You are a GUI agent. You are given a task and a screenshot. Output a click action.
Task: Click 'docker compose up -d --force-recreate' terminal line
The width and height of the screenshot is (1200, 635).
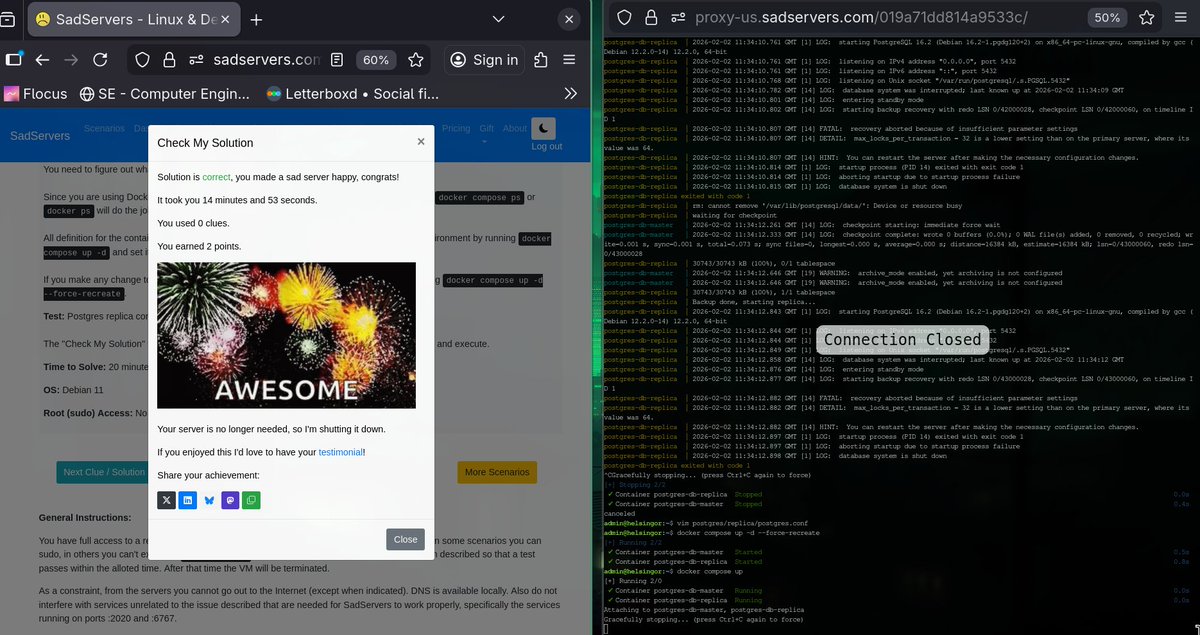pos(712,533)
